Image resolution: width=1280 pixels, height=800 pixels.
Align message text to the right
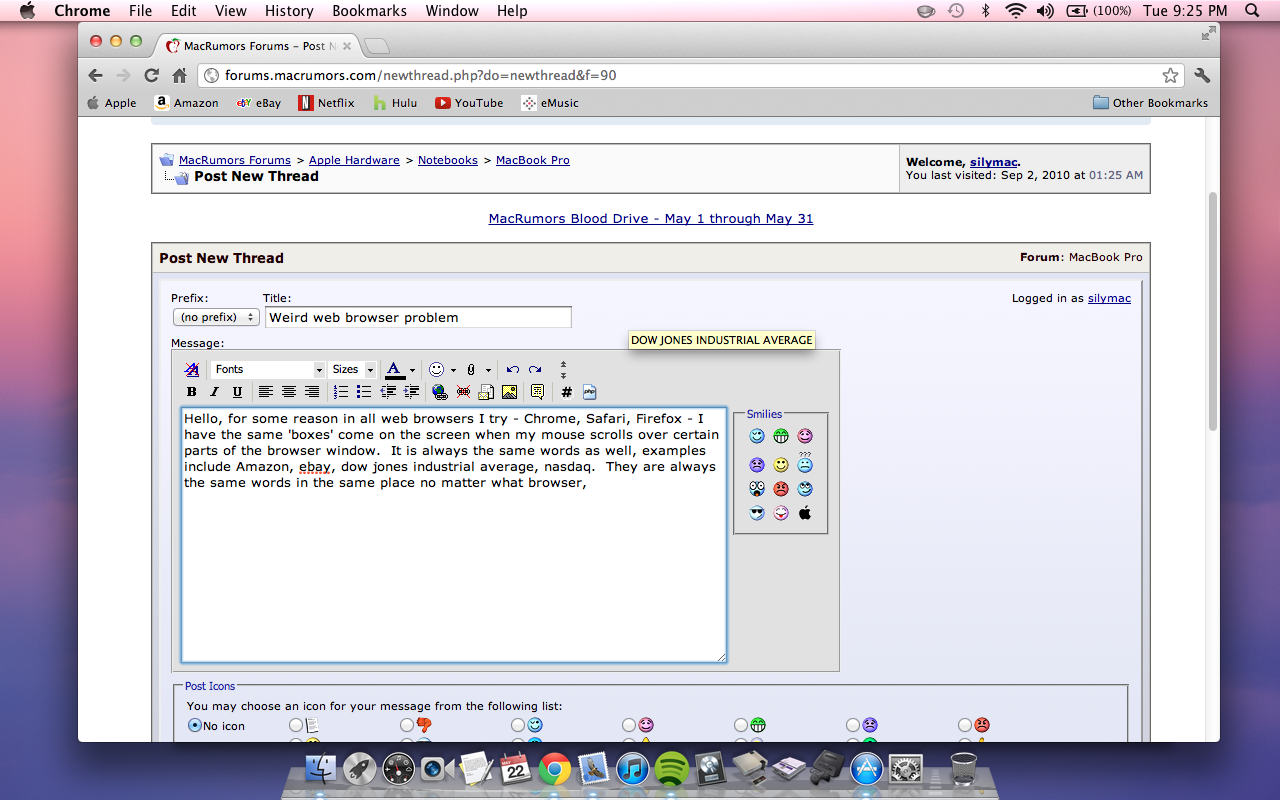(x=312, y=392)
